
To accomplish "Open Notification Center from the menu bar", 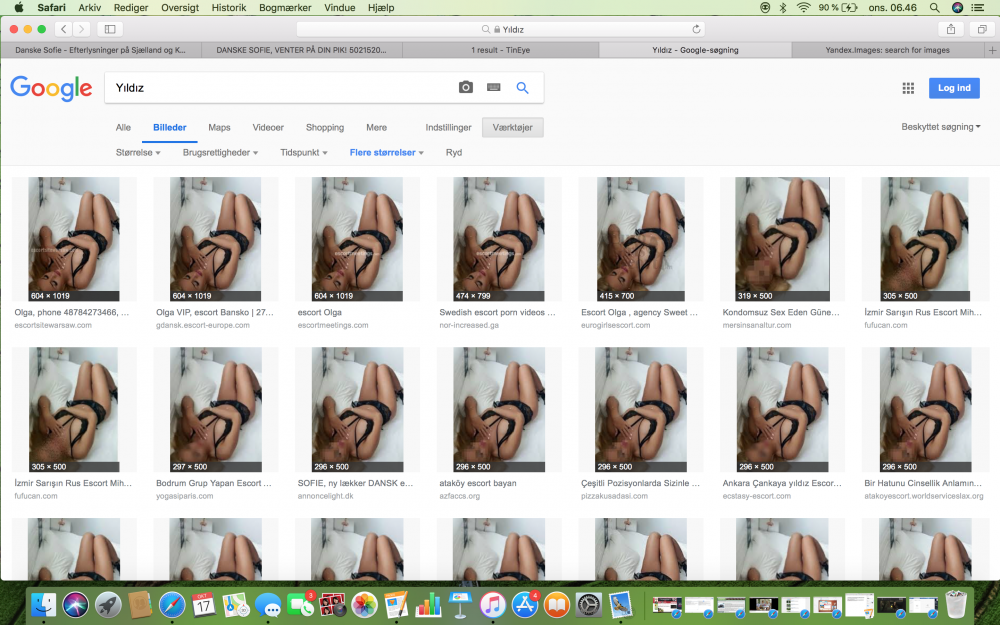I will (977, 8).
